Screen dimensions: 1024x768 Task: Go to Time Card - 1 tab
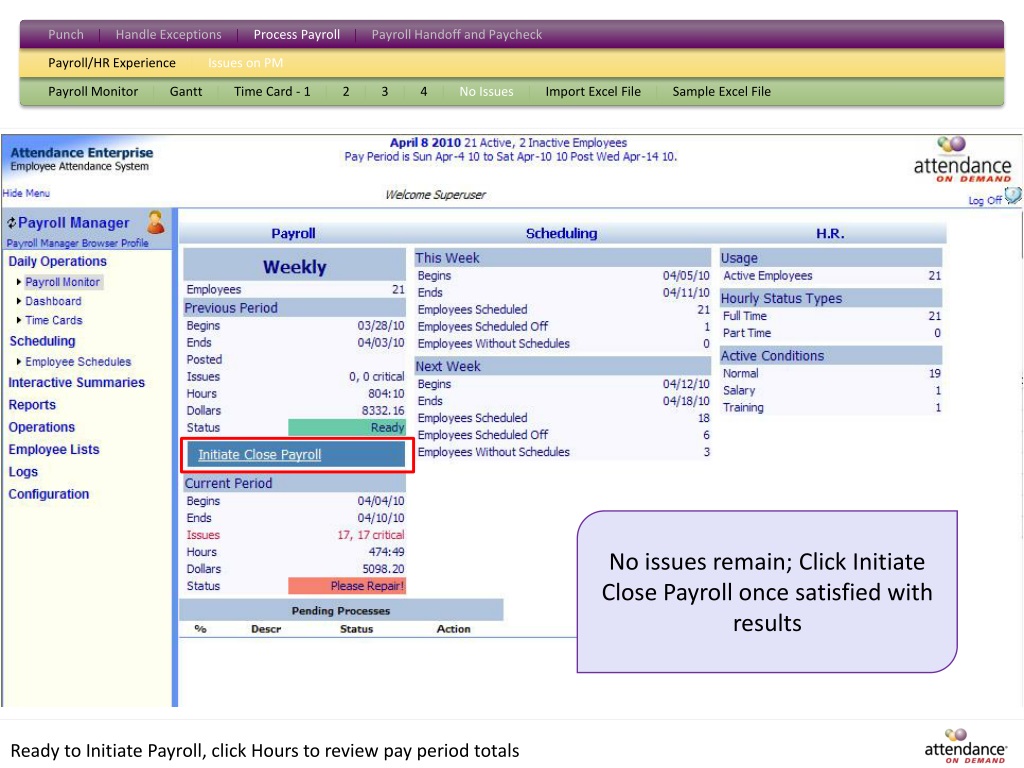(272, 91)
